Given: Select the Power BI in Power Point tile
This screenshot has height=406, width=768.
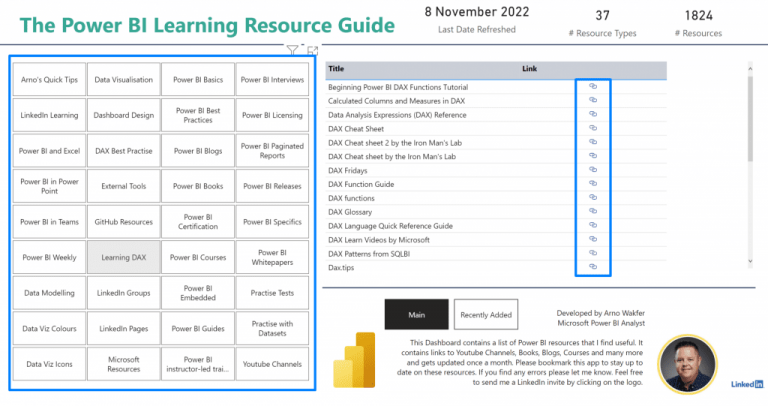Looking at the screenshot, I should pos(49,186).
